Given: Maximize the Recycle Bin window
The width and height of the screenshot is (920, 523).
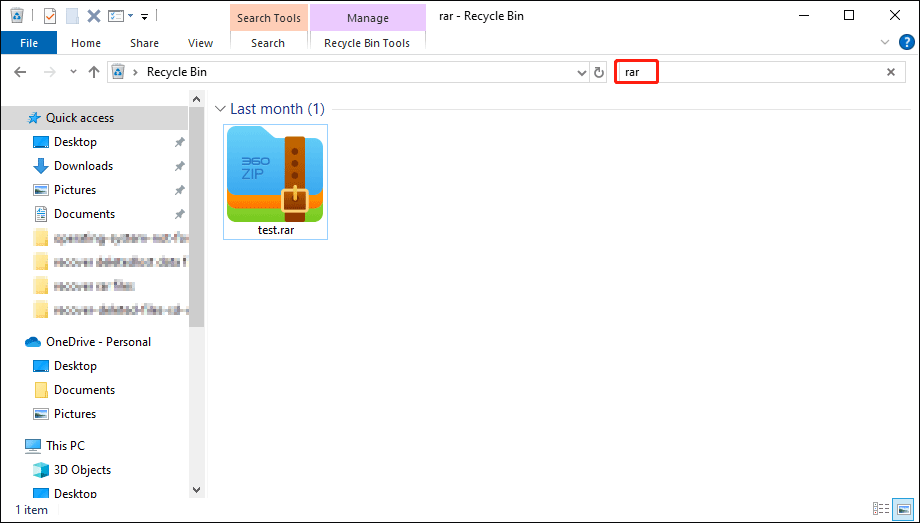Looking at the screenshot, I should tap(848, 16).
